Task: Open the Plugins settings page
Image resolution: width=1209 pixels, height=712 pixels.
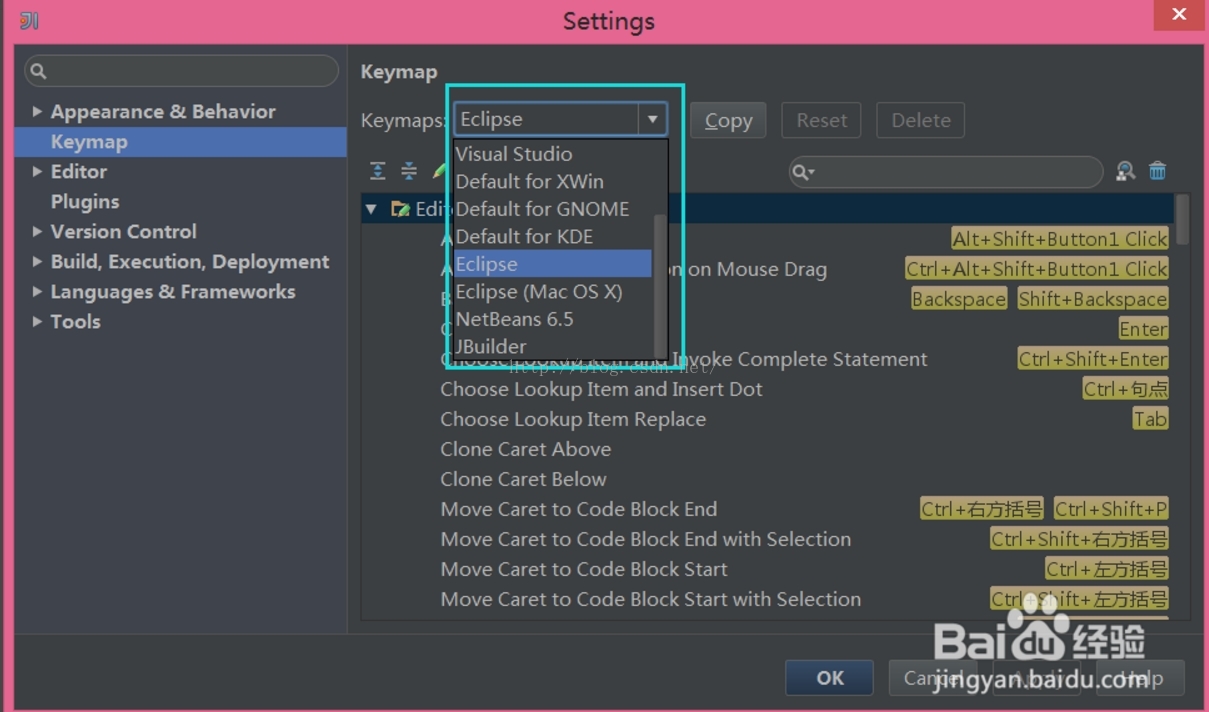Action: [x=85, y=201]
